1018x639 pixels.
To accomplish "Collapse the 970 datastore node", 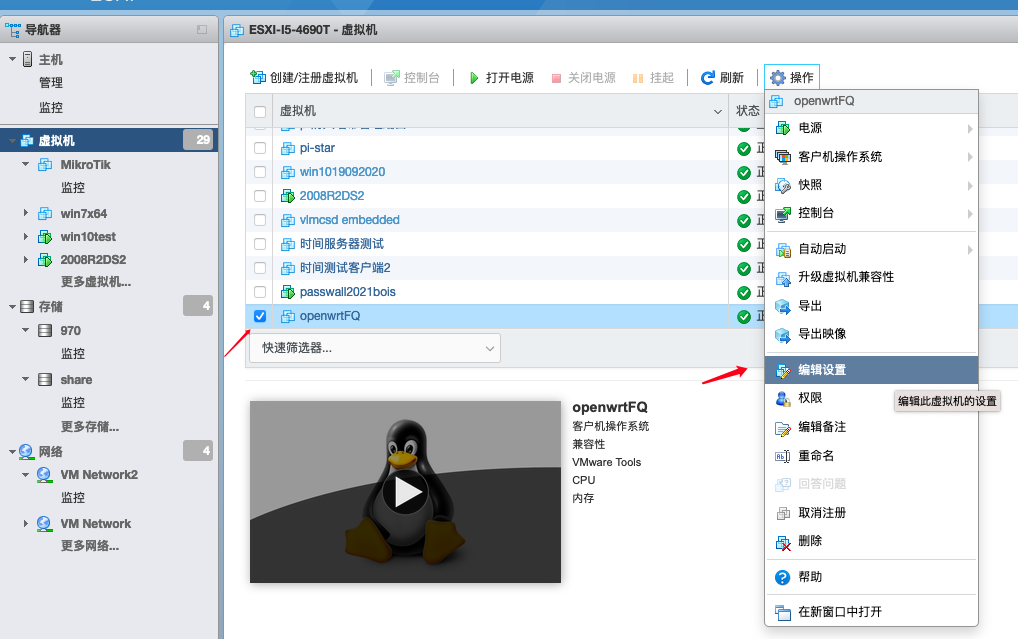I will tap(26, 331).
